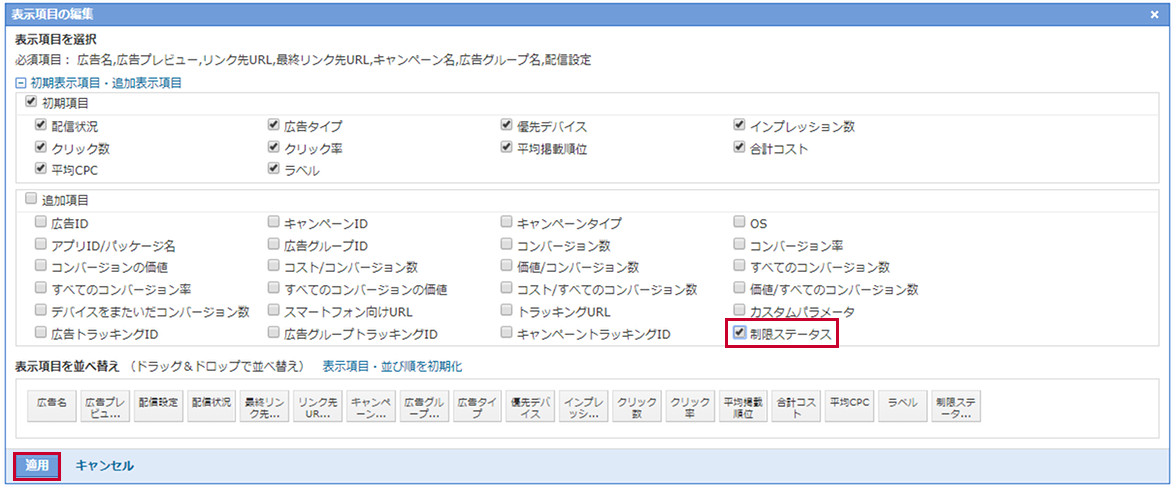Close the 表示項目の編集 dialog with X
The image size is (1176, 490).
(1154, 14)
